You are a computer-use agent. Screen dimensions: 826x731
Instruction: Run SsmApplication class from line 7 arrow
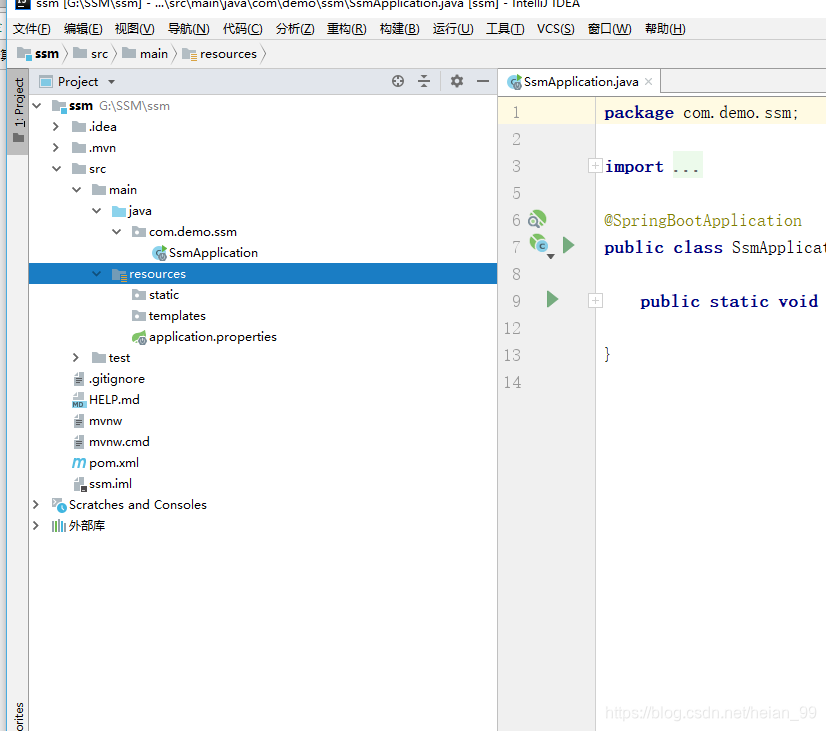(568, 245)
